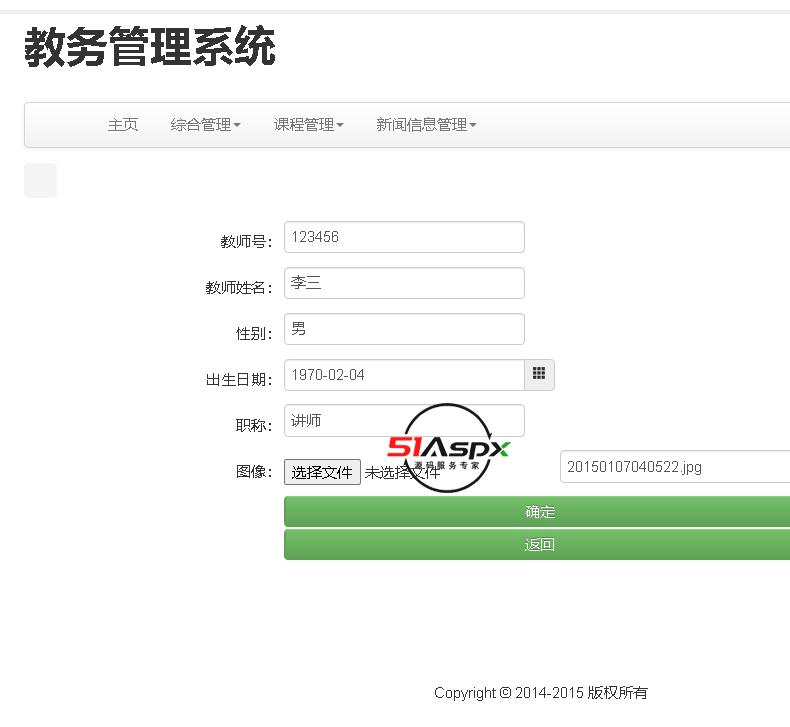The height and width of the screenshot is (727, 790).
Task: Click the 选择文件 choose file button
Action: (322, 472)
